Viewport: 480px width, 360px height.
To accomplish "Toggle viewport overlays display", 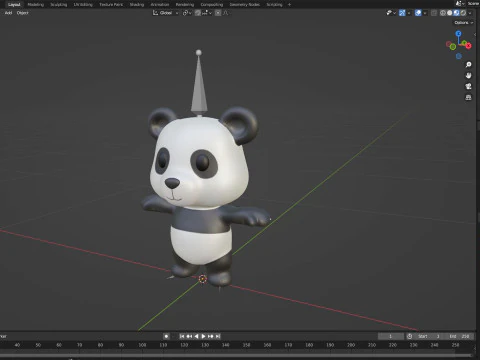I will (x=418, y=13).
